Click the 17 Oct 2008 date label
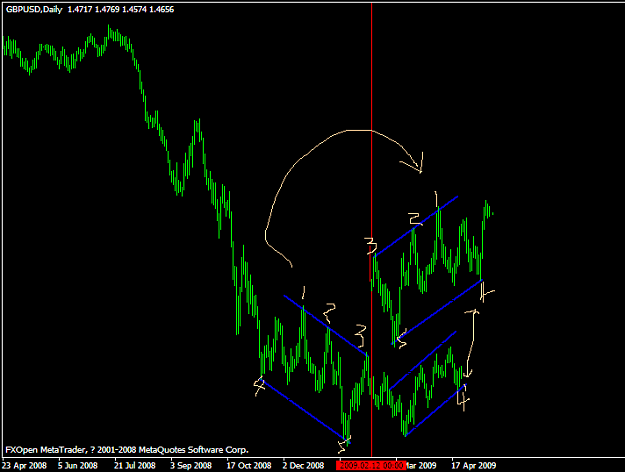This screenshot has width=625, height=472. (249, 465)
